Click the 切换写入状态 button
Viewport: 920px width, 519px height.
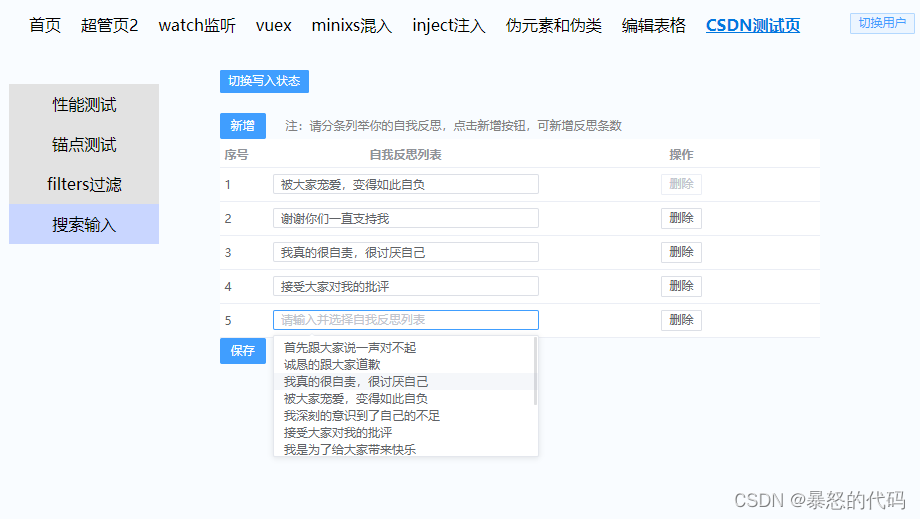coord(264,81)
